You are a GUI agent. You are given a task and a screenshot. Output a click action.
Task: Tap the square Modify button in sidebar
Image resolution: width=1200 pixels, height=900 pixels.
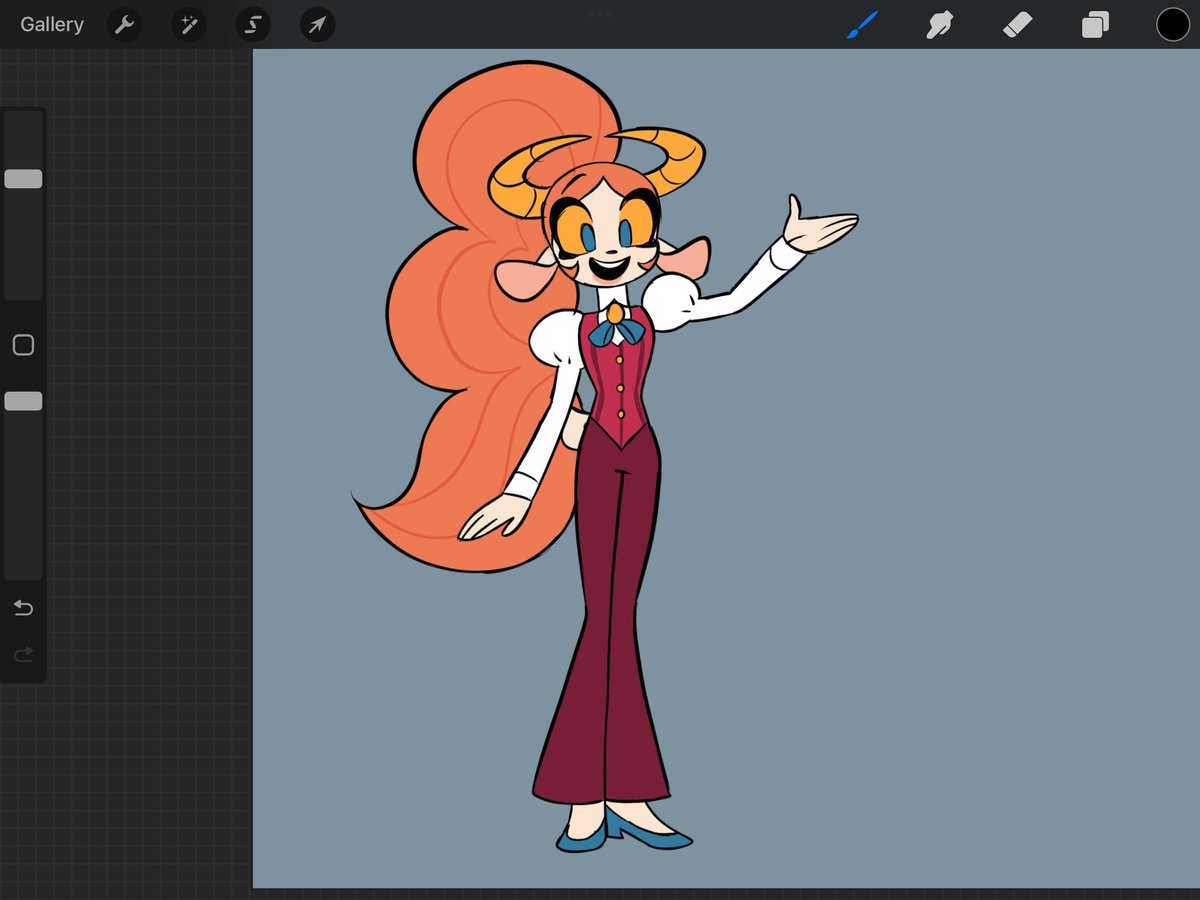pyautogui.click(x=23, y=345)
